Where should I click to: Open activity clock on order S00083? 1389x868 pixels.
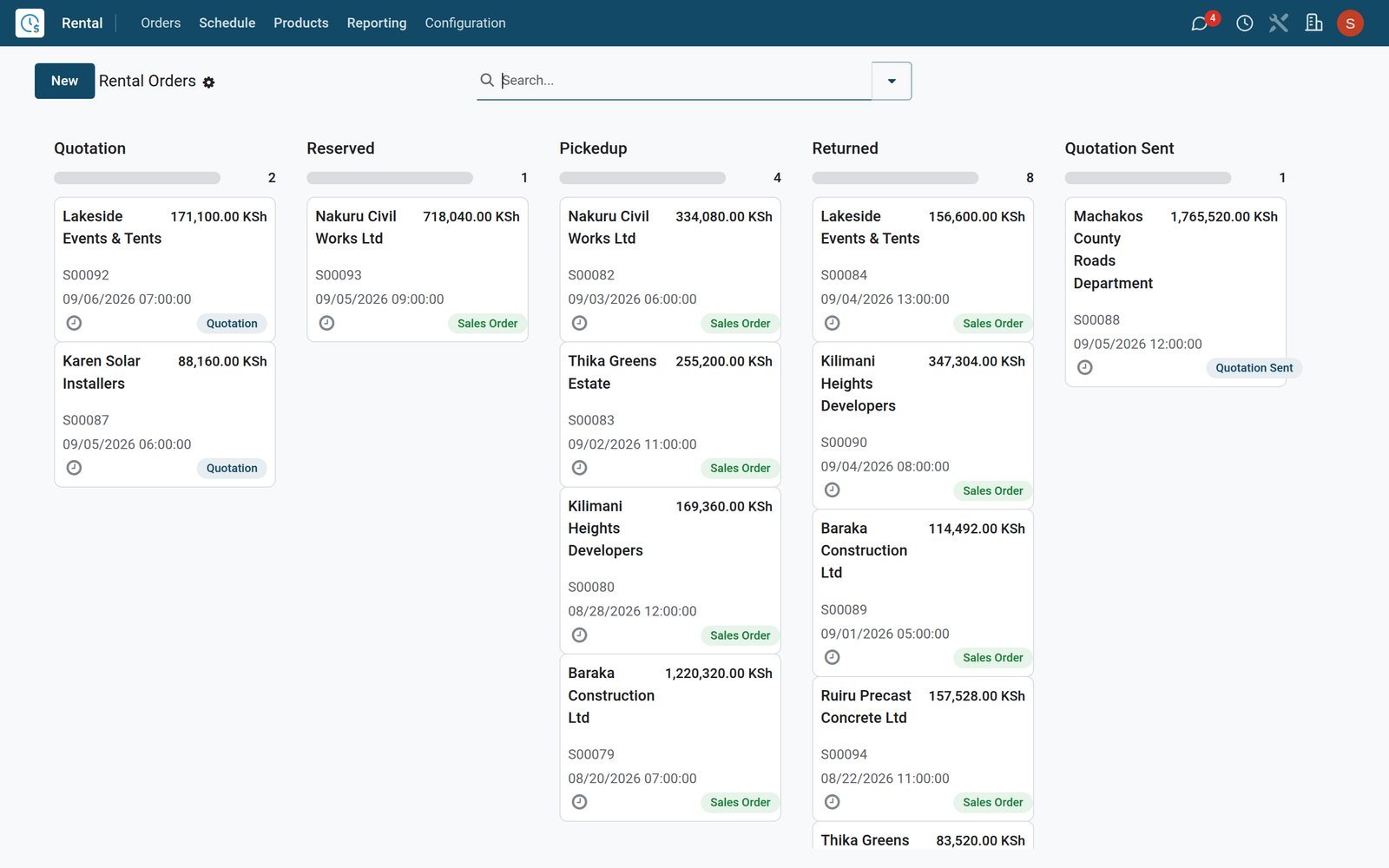pos(579,468)
